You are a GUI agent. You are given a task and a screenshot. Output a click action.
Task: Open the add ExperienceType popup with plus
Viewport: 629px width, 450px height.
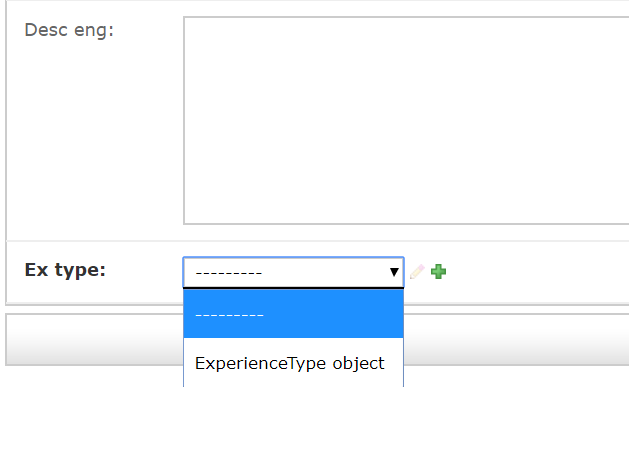[438, 272]
